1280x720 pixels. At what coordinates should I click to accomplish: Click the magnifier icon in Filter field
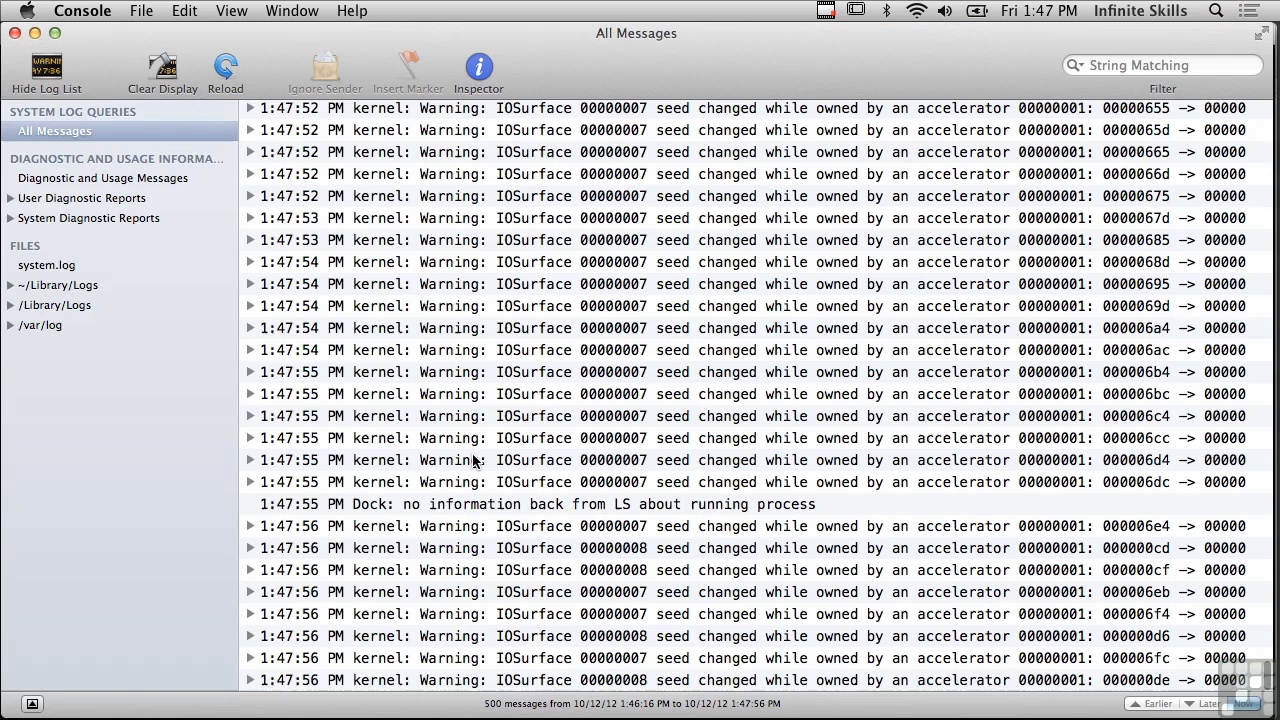coord(1075,65)
